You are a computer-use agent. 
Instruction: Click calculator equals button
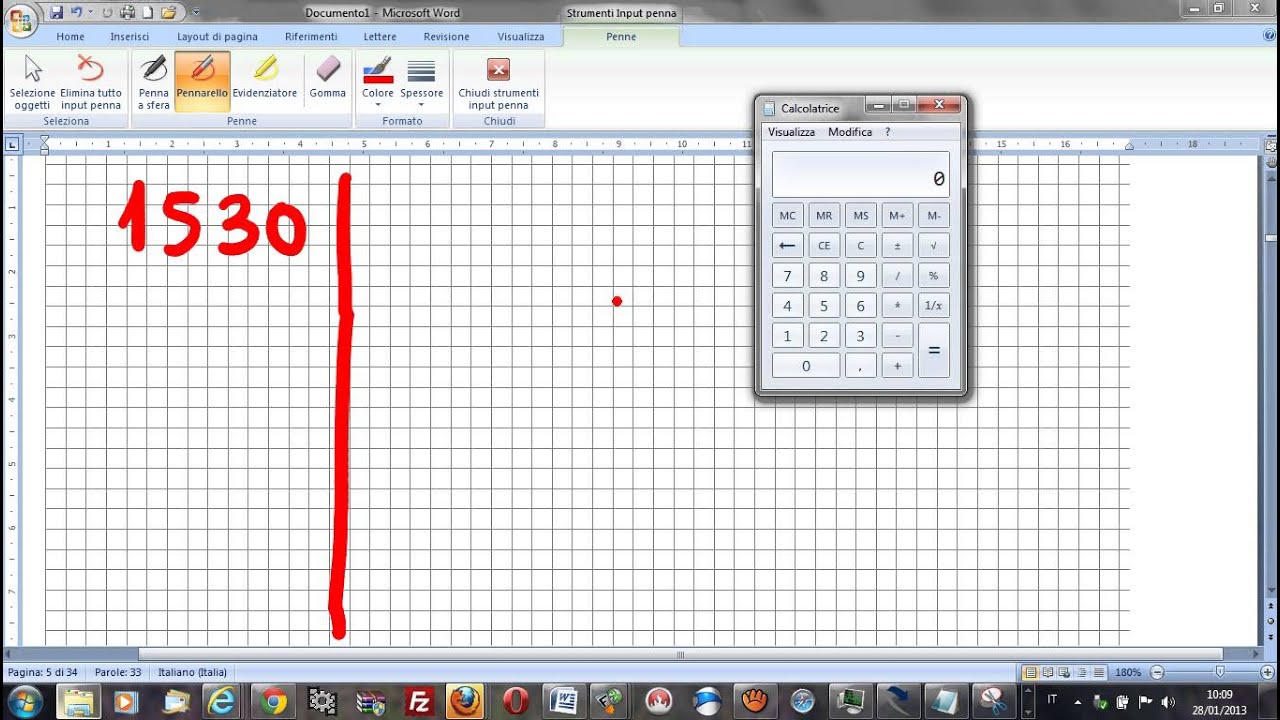coord(934,351)
